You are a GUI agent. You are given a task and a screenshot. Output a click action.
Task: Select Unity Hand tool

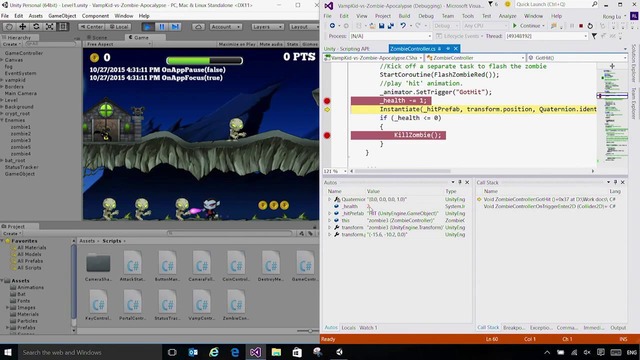pos(9,27)
